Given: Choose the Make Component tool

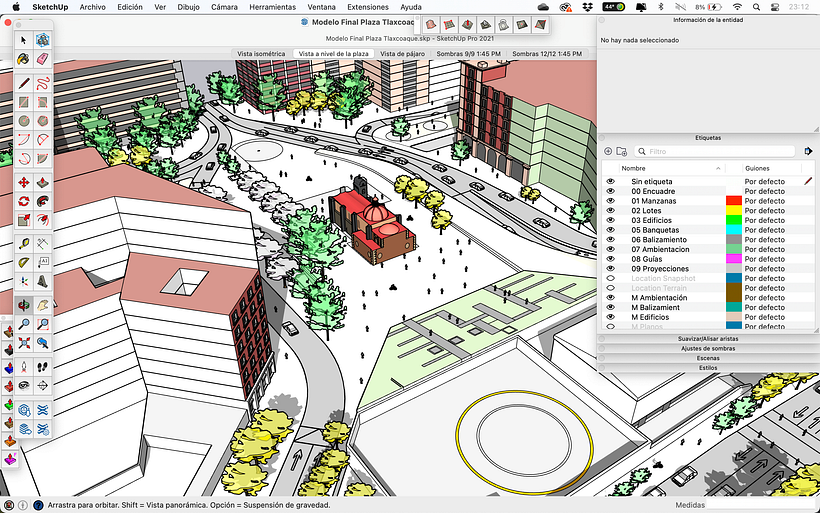Looking at the screenshot, I should 42,40.
